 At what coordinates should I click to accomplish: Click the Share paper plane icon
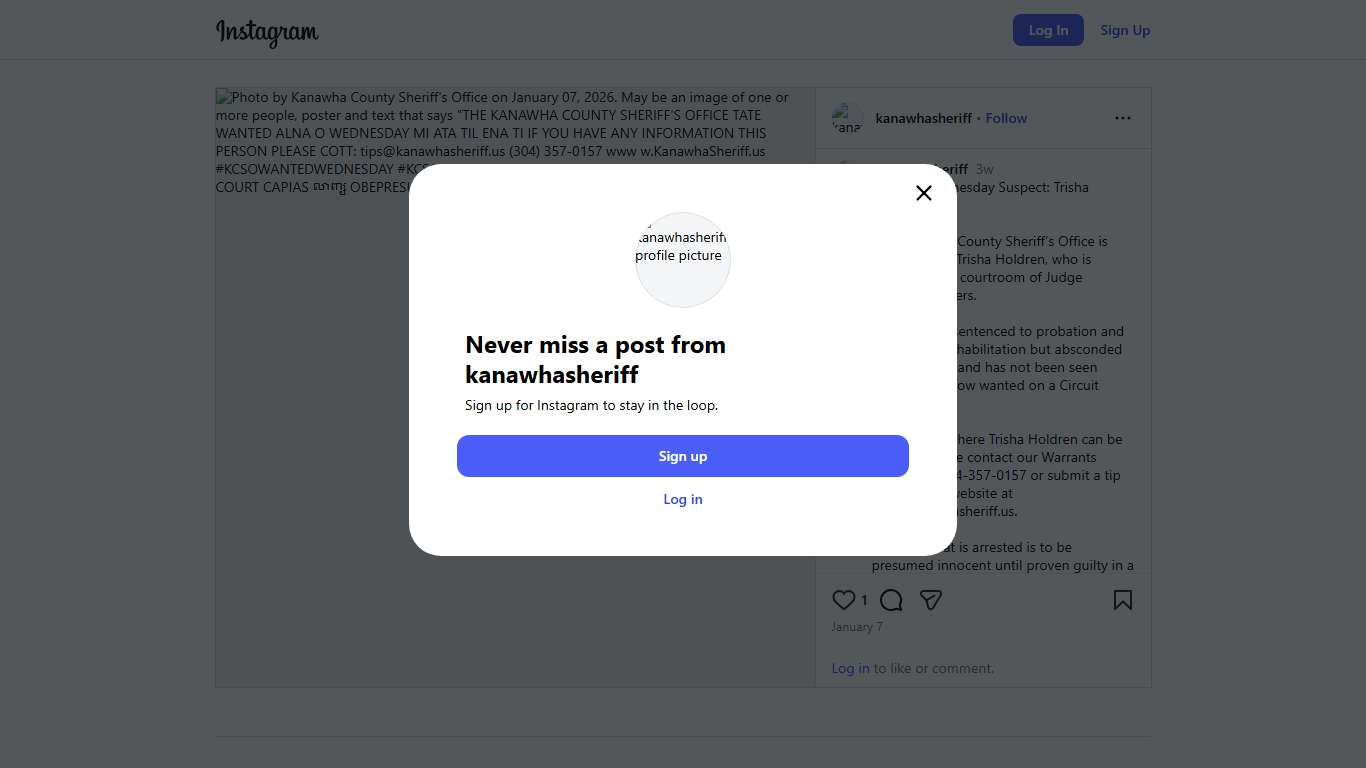pos(931,600)
